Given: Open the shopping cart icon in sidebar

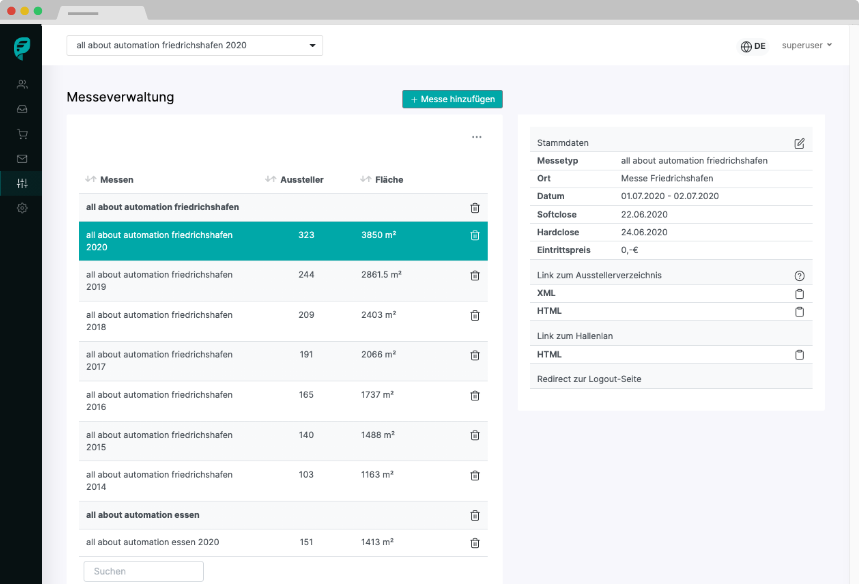Looking at the screenshot, I should coord(22,134).
